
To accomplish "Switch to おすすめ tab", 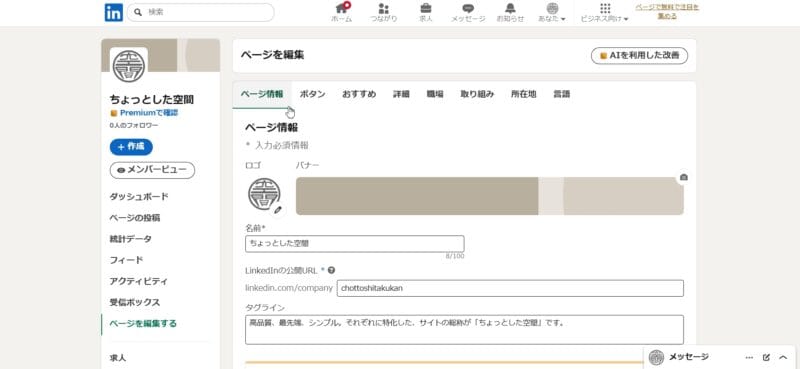I will coord(359,94).
